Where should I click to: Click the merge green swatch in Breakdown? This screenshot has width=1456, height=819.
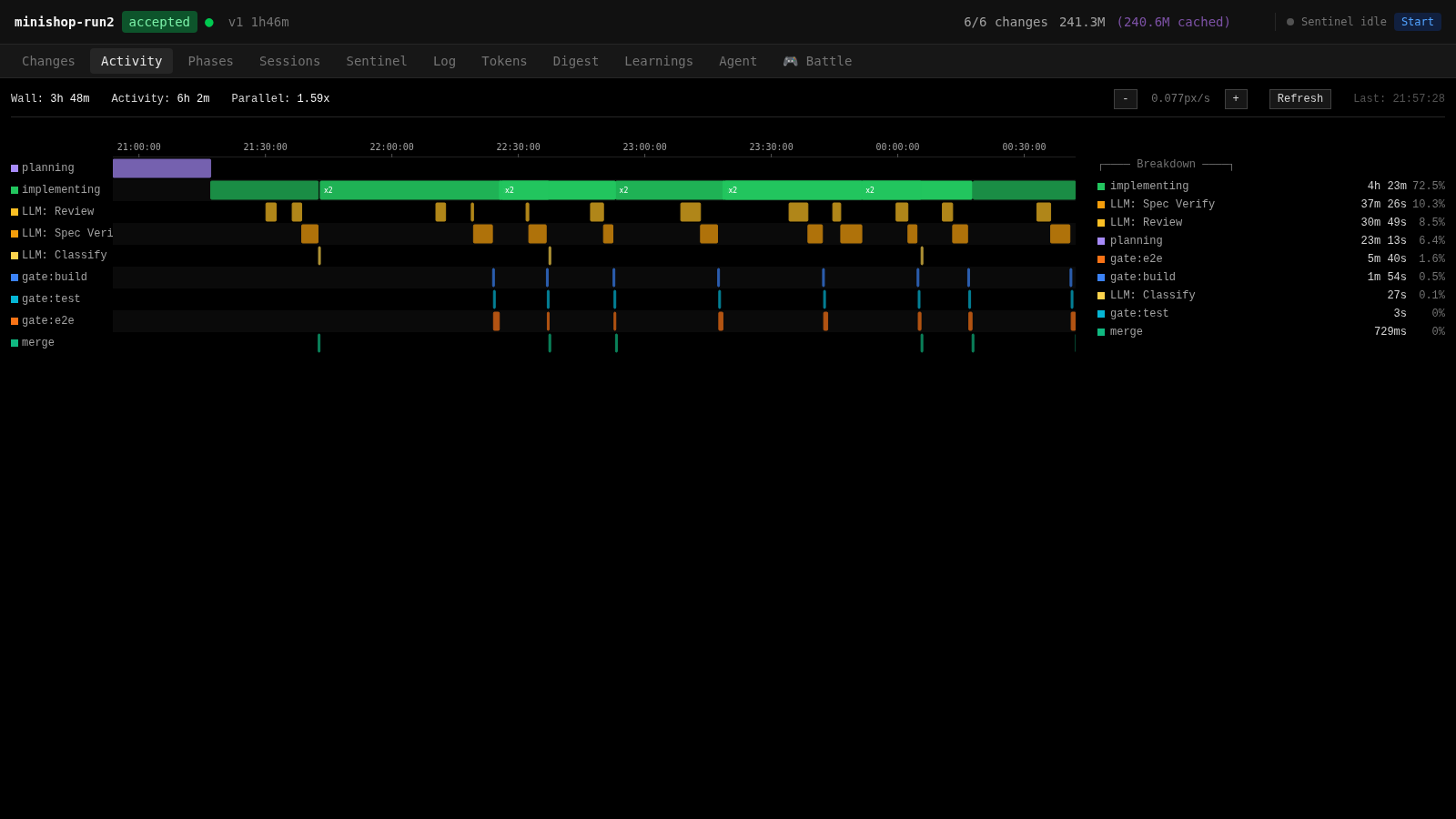[1100, 331]
